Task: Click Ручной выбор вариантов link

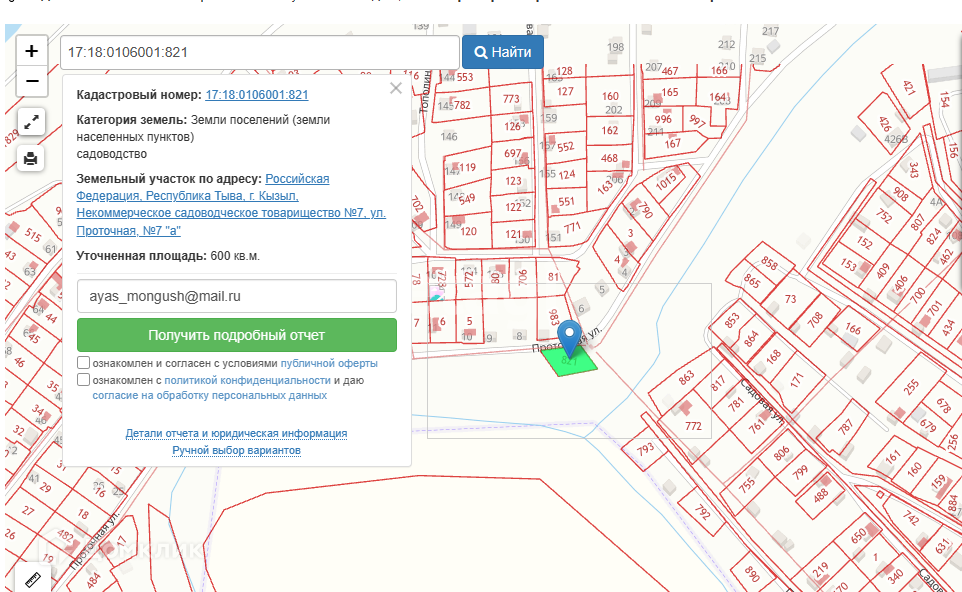Action: [x=236, y=450]
